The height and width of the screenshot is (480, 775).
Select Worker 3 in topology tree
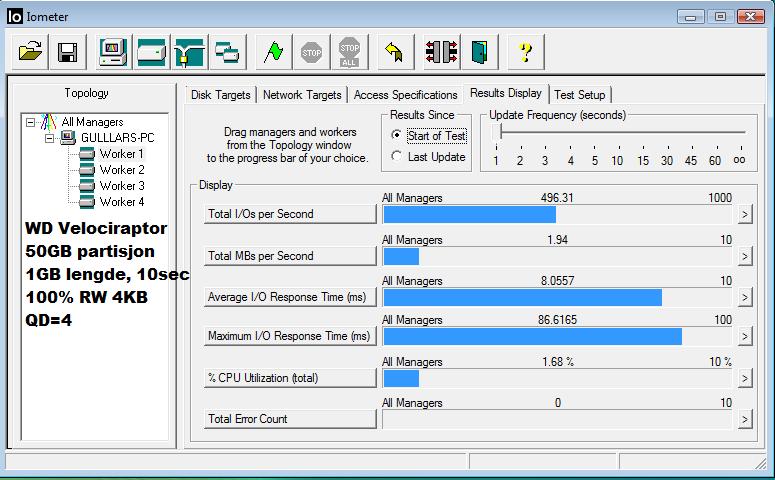(122, 186)
